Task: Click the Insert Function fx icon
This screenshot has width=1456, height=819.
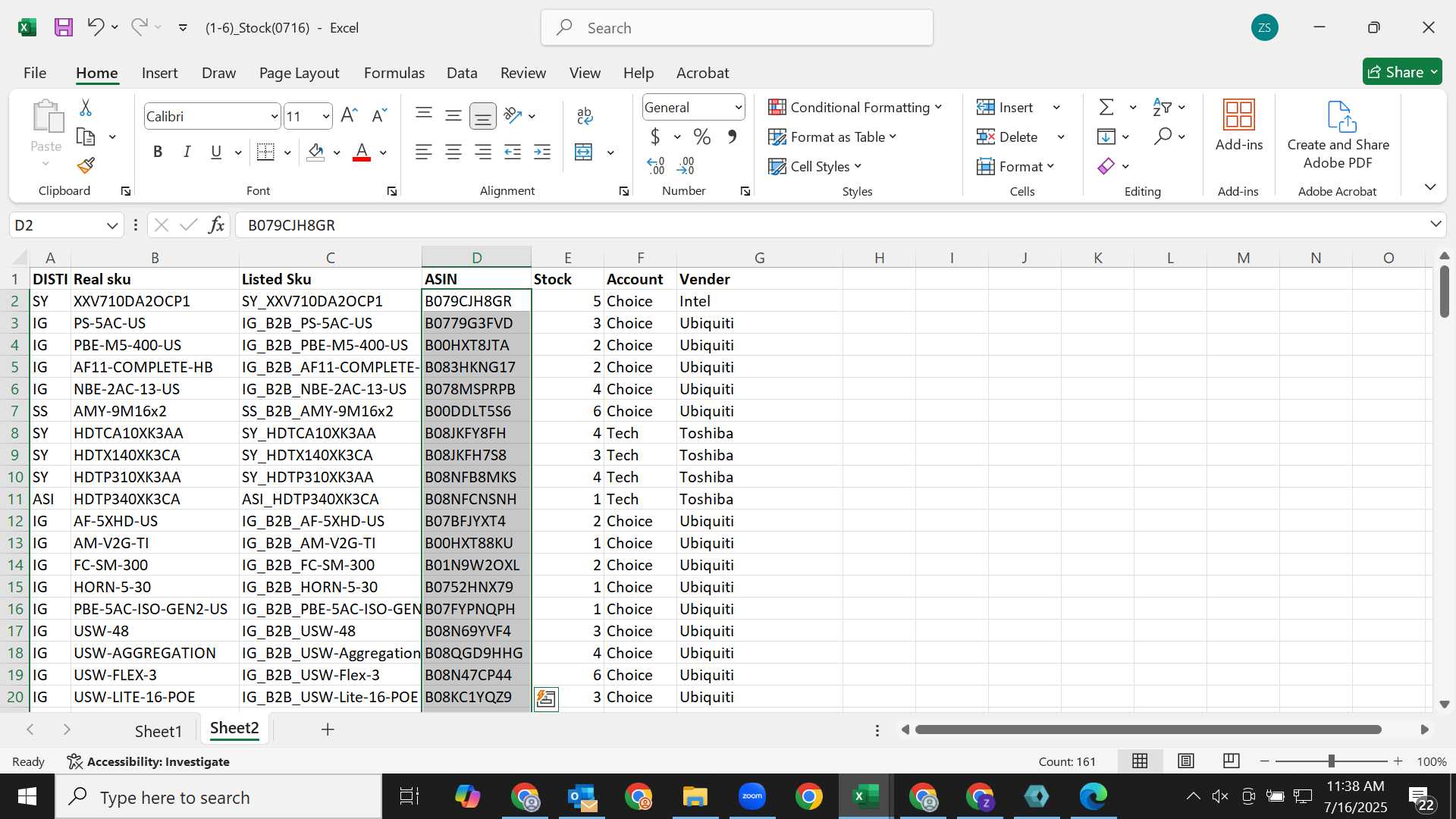Action: (216, 225)
